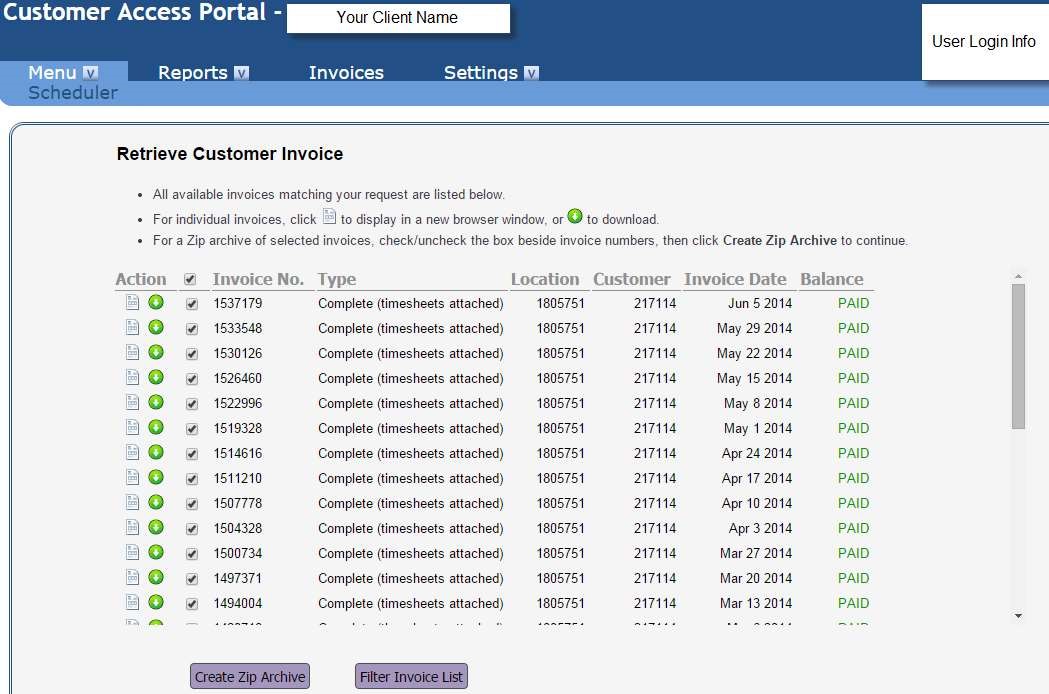1049x694 pixels.
Task: Uncheck the box for invoice 1511210
Action: click(192, 479)
